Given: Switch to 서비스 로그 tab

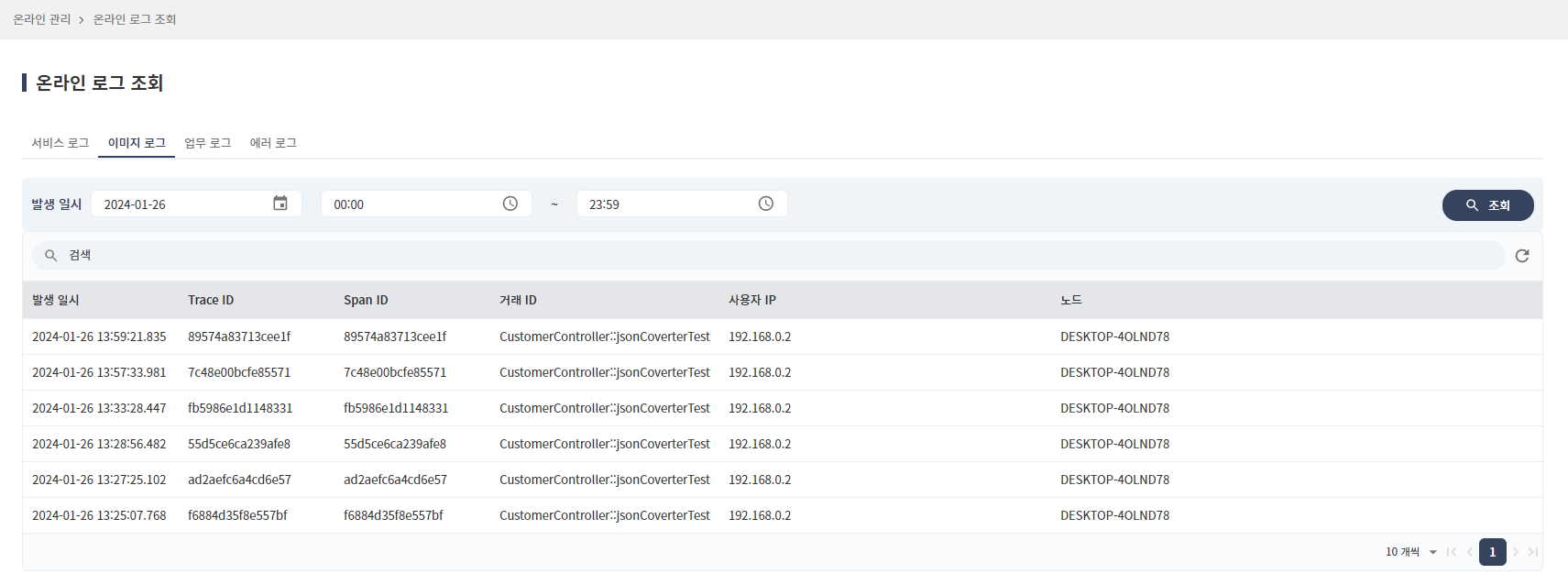Looking at the screenshot, I should 60,143.
